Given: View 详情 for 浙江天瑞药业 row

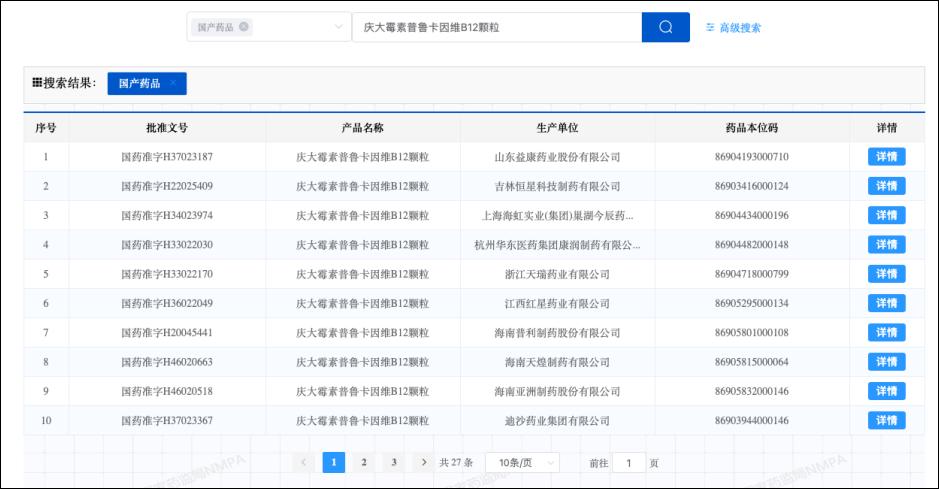Looking at the screenshot, I should [886, 274].
